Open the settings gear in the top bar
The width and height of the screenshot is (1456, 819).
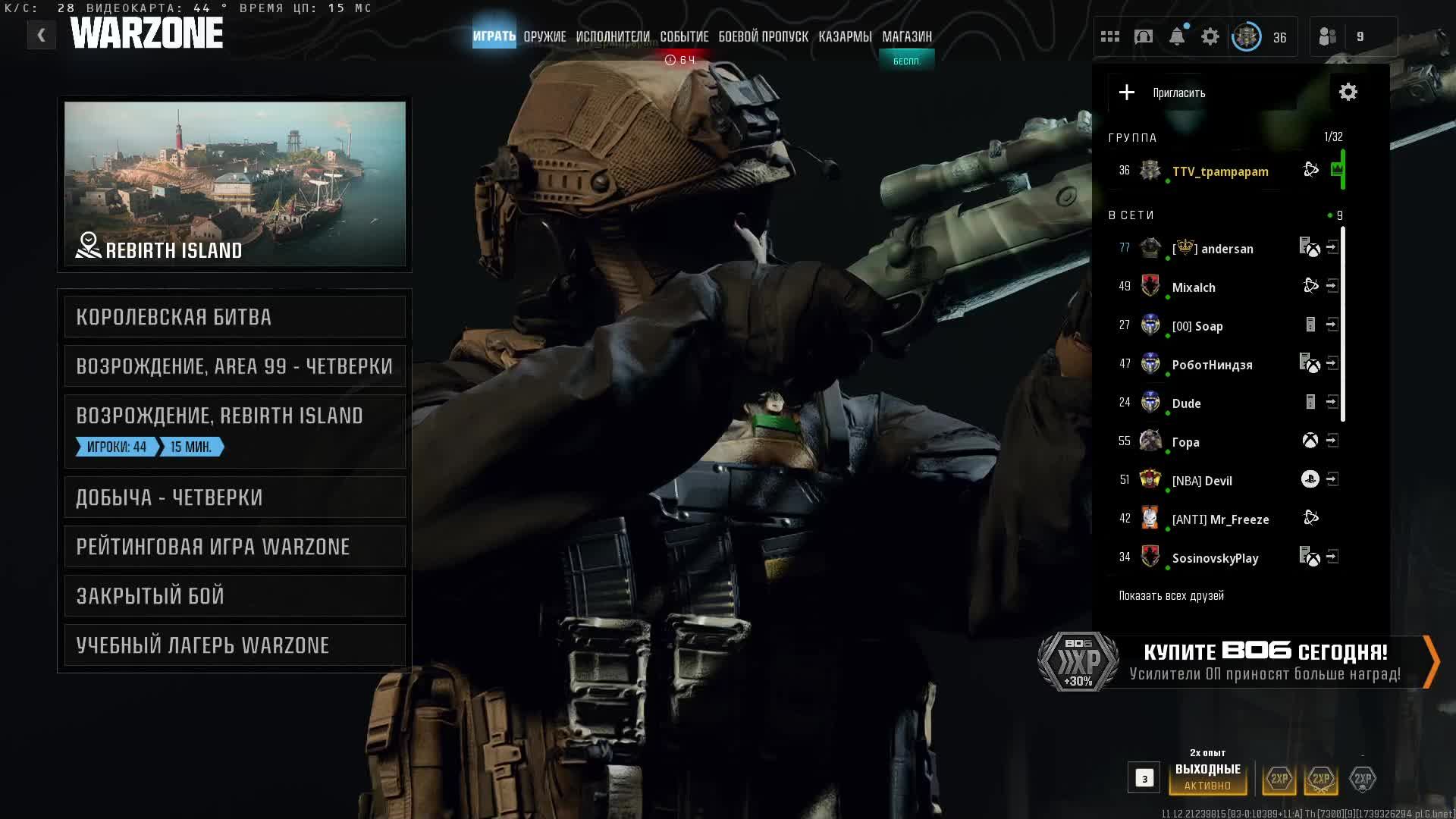1210,36
